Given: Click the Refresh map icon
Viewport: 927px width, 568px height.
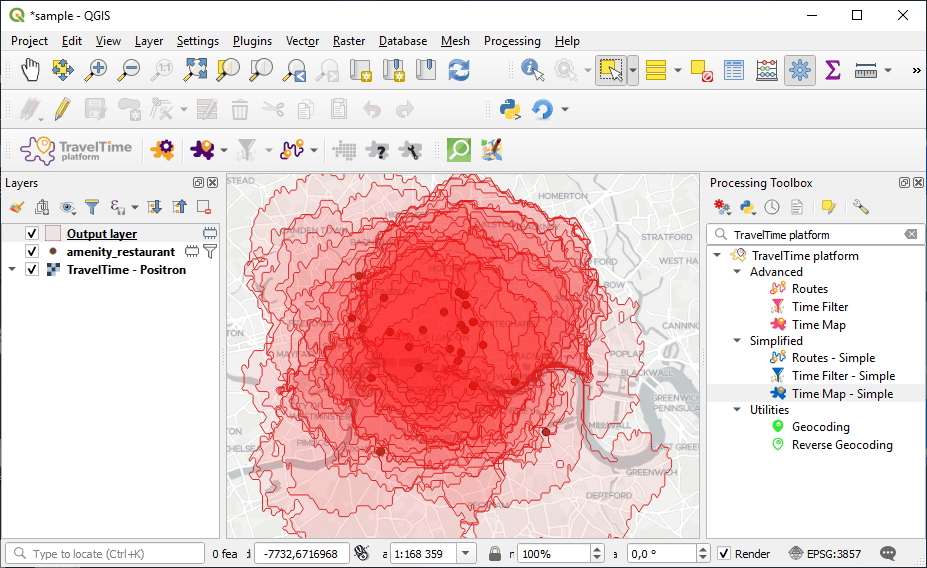Looking at the screenshot, I should [x=459, y=70].
